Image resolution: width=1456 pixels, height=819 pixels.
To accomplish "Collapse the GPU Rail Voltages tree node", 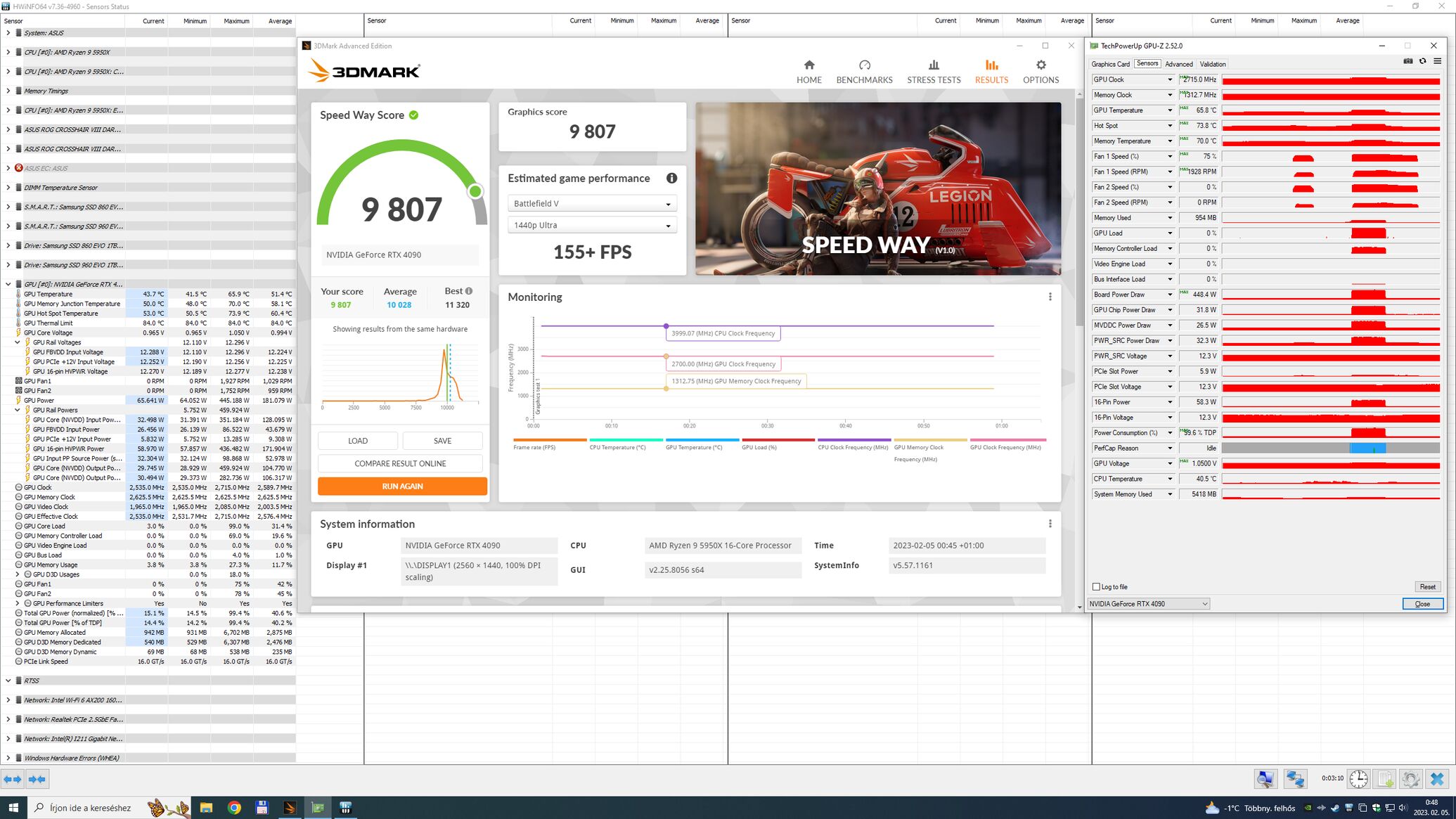I will 18,342.
